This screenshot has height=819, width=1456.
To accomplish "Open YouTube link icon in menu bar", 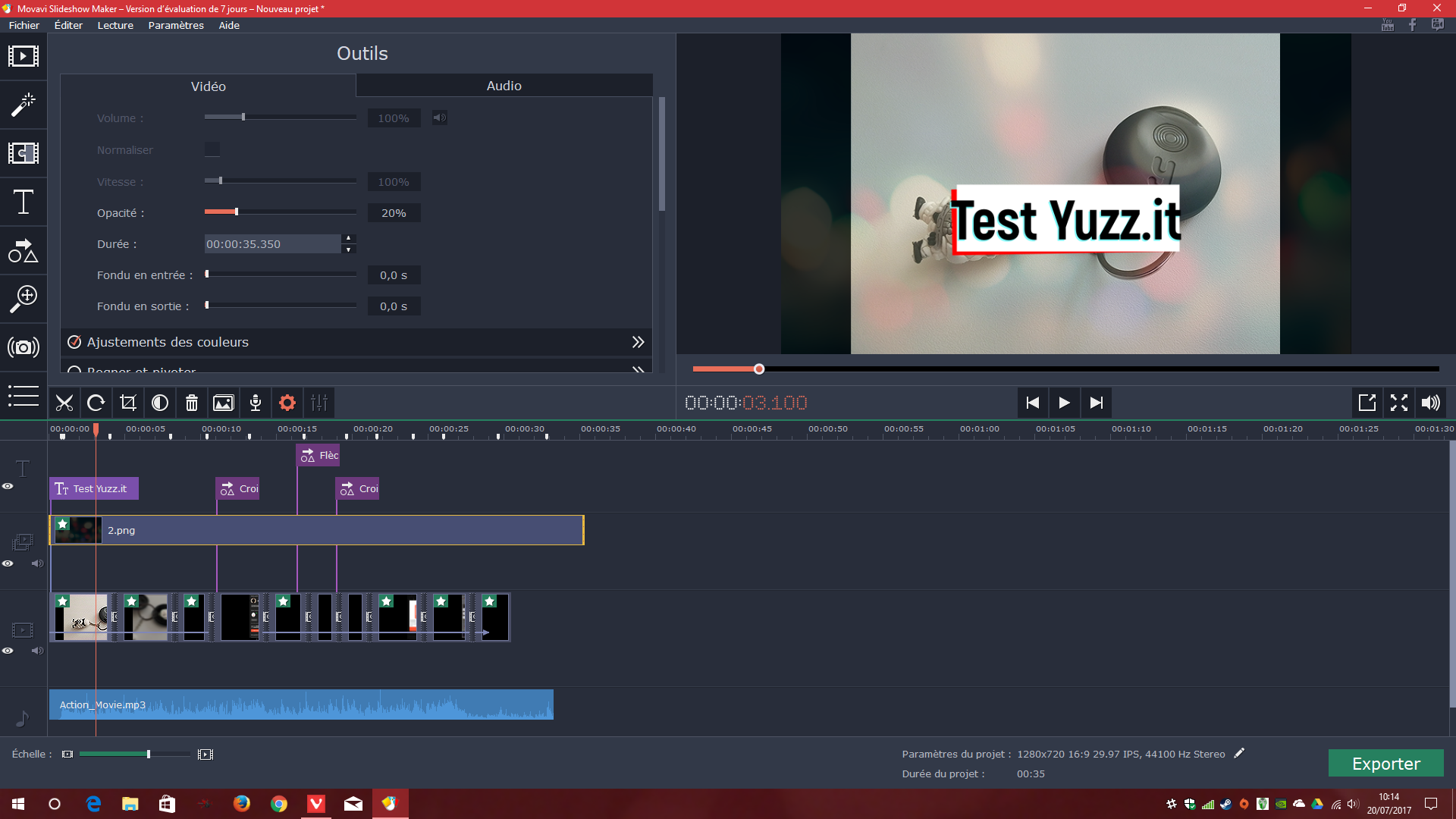I will click(1388, 25).
